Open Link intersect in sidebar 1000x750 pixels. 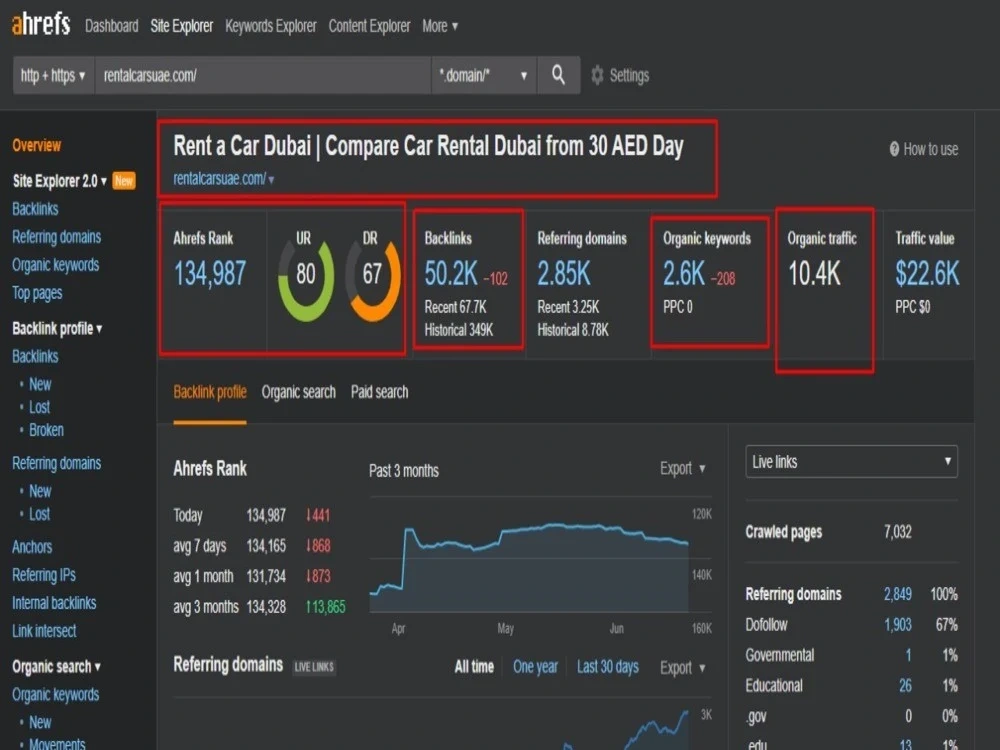(44, 631)
